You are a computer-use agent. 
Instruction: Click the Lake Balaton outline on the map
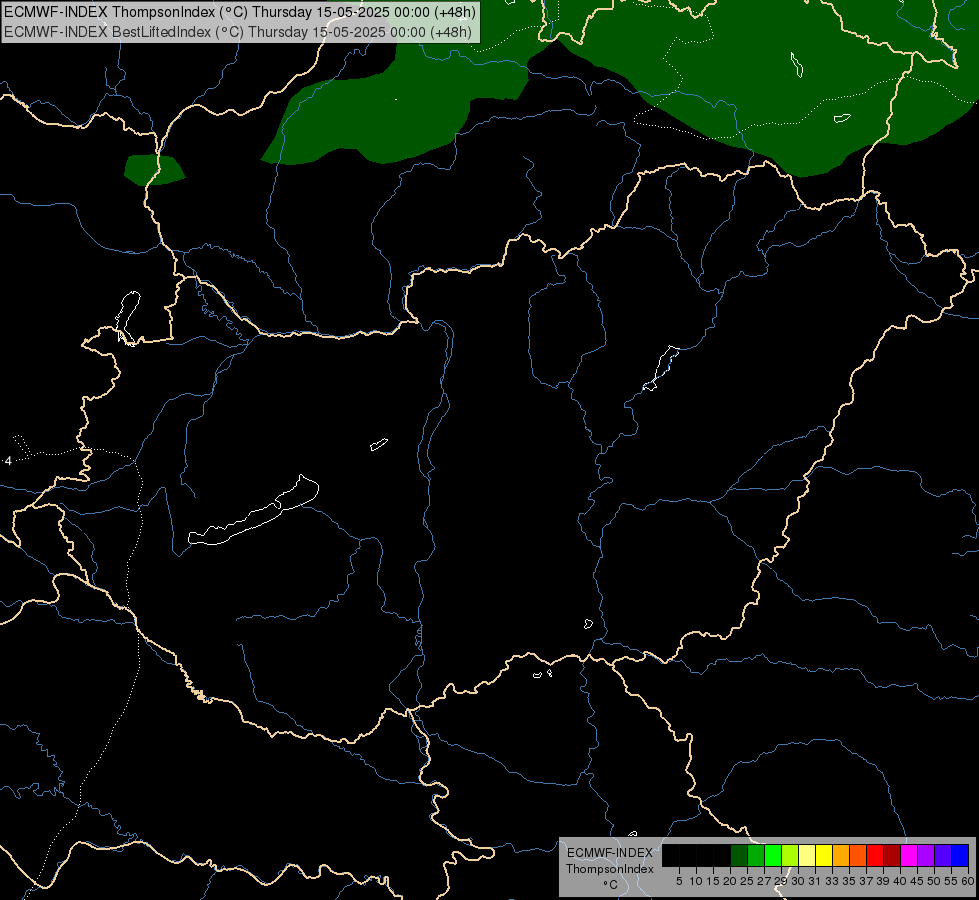tap(253, 511)
